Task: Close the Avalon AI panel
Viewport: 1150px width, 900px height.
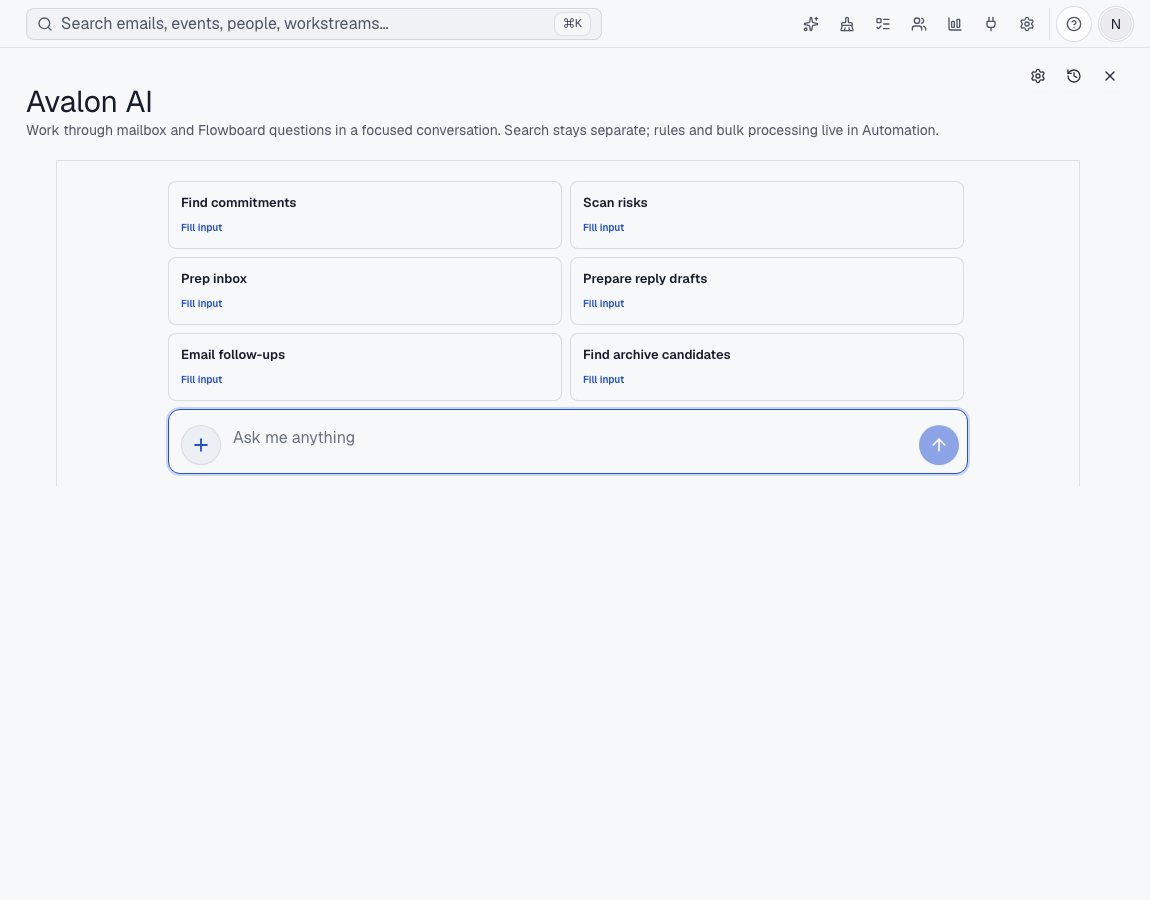Action: (1110, 76)
